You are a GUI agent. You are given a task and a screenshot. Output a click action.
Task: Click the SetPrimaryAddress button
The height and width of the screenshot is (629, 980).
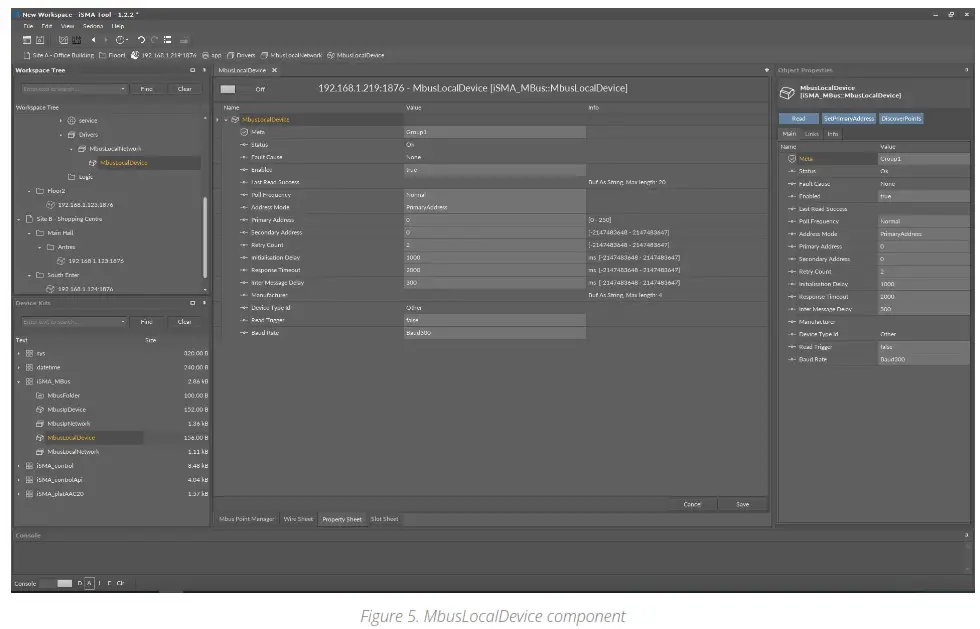click(848, 118)
